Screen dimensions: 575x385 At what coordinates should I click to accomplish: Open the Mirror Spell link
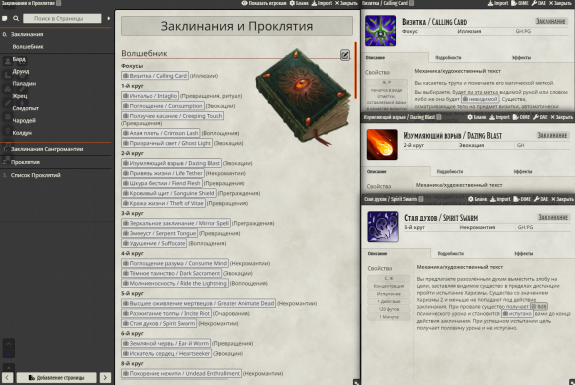176,223
